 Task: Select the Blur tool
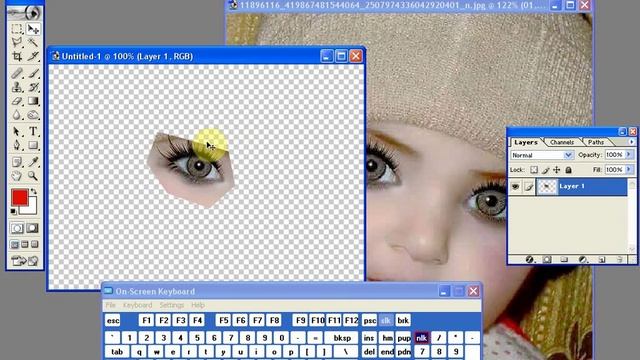click(17, 115)
